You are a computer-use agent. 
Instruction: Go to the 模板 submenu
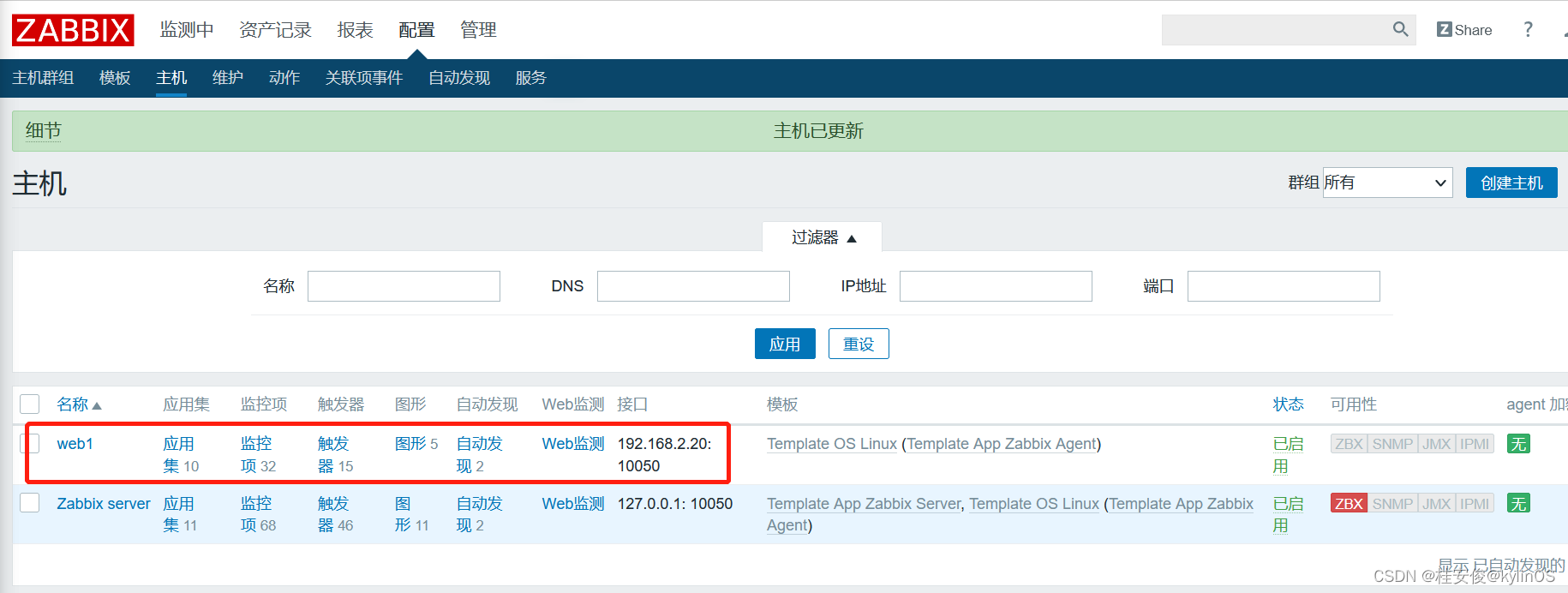coord(115,78)
